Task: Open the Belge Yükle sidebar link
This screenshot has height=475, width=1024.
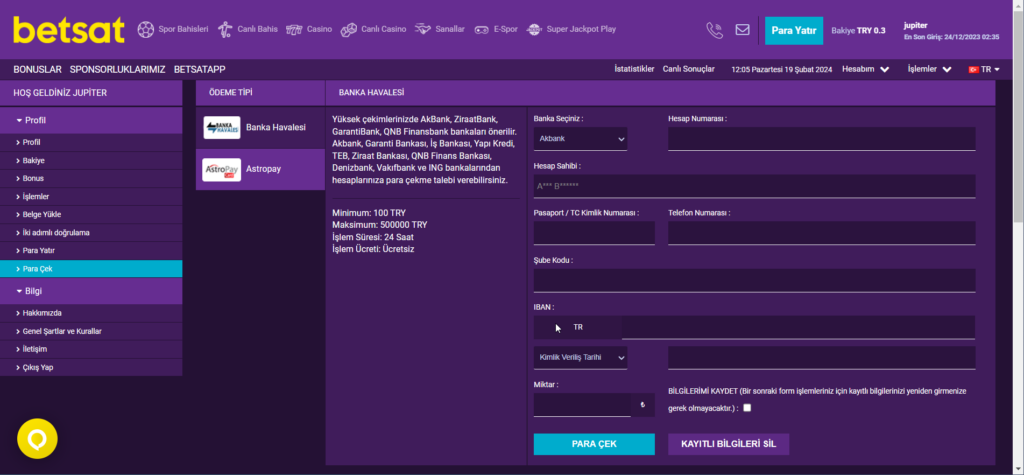Action: click(x=91, y=214)
